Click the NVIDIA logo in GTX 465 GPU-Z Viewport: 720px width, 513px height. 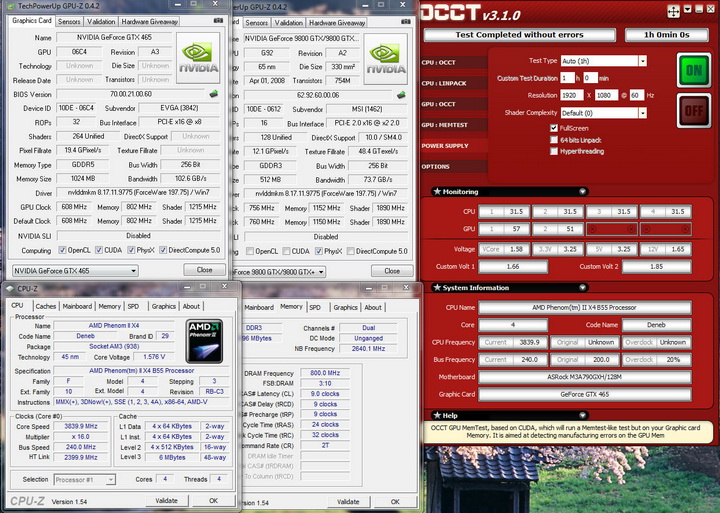(x=198, y=57)
